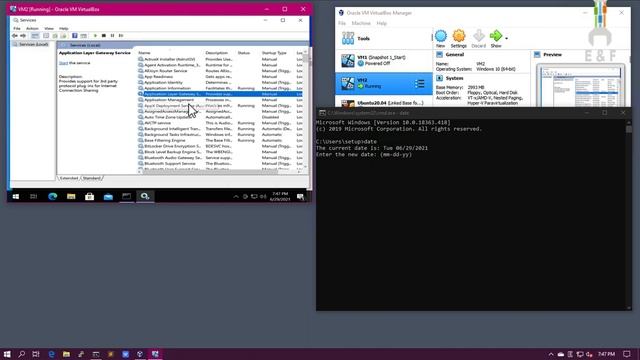Open the Action menu in Services window
The width and height of the screenshot is (640, 360).
point(32,29)
